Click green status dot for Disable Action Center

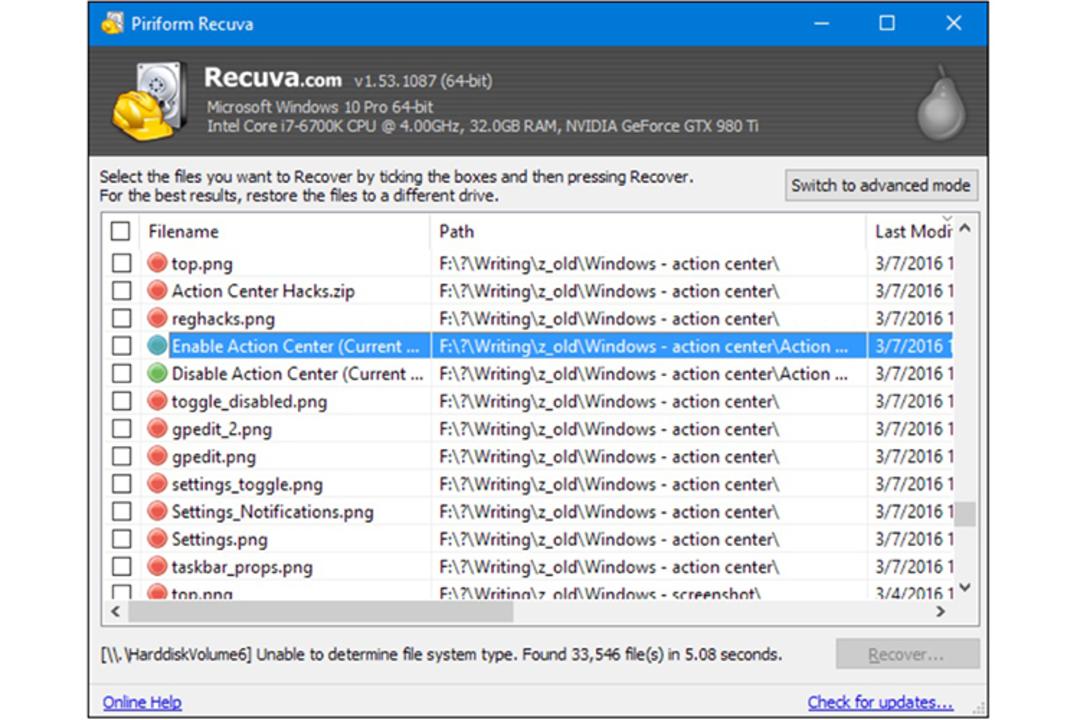click(157, 373)
